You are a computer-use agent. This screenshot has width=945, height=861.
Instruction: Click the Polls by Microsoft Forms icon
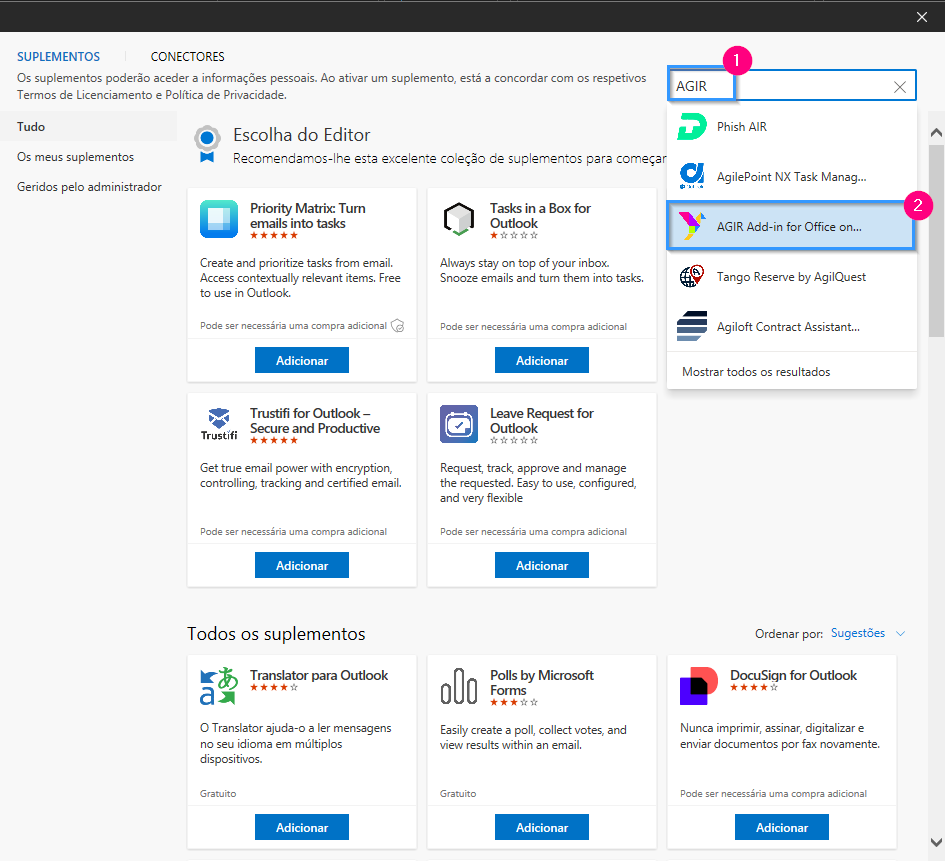tap(459, 686)
